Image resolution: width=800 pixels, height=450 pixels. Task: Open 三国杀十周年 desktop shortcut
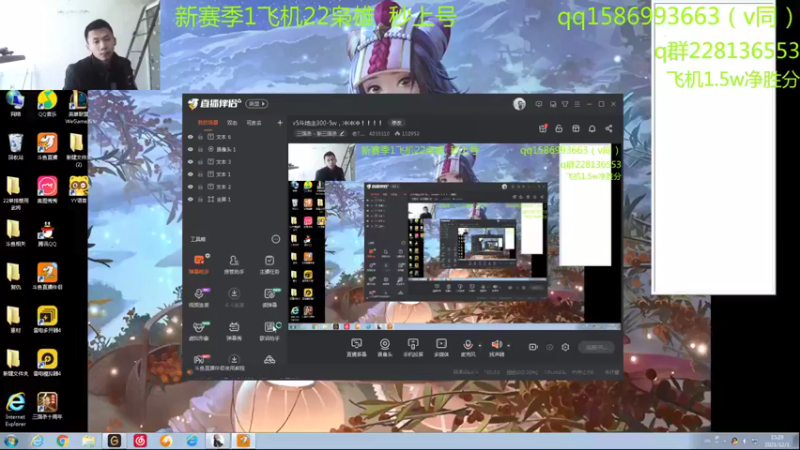(47, 406)
